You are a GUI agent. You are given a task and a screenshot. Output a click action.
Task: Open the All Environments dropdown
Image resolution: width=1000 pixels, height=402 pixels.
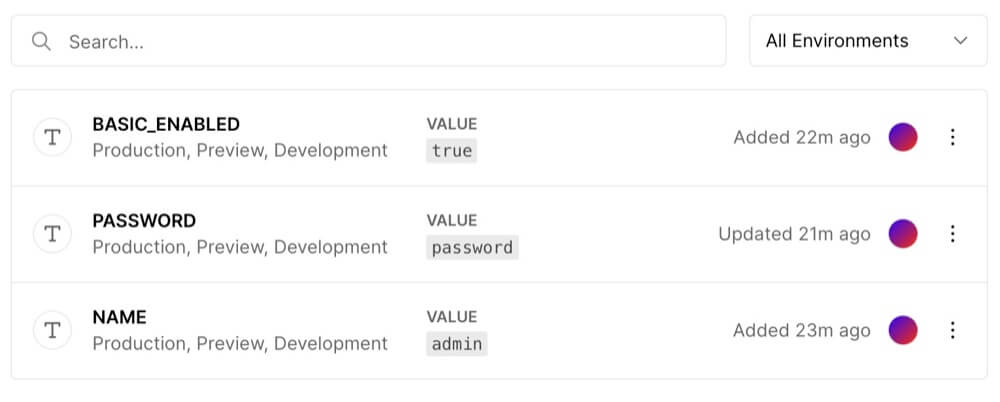point(866,41)
